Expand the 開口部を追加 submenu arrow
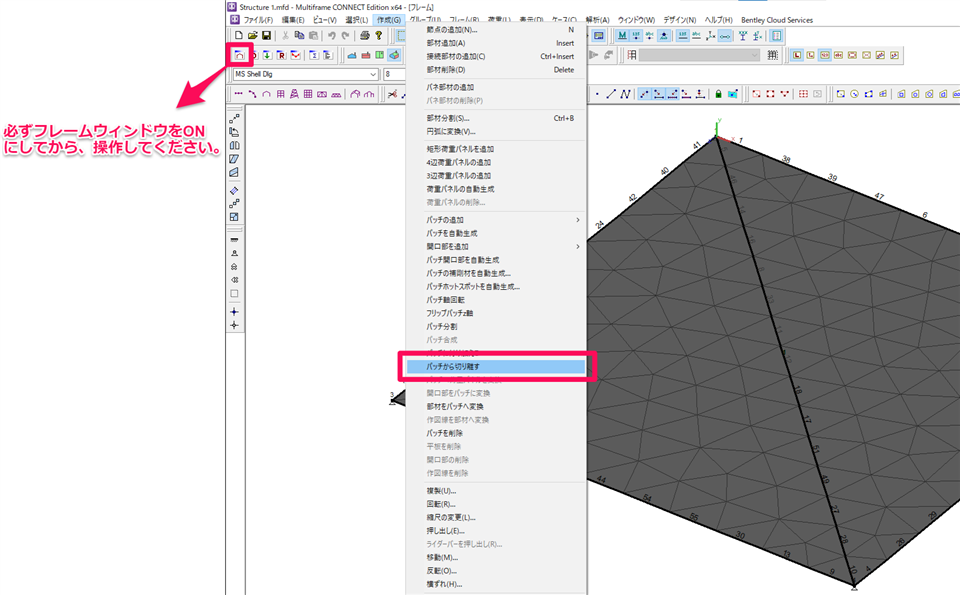Image resolution: width=960 pixels, height=595 pixels. [577, 247]
